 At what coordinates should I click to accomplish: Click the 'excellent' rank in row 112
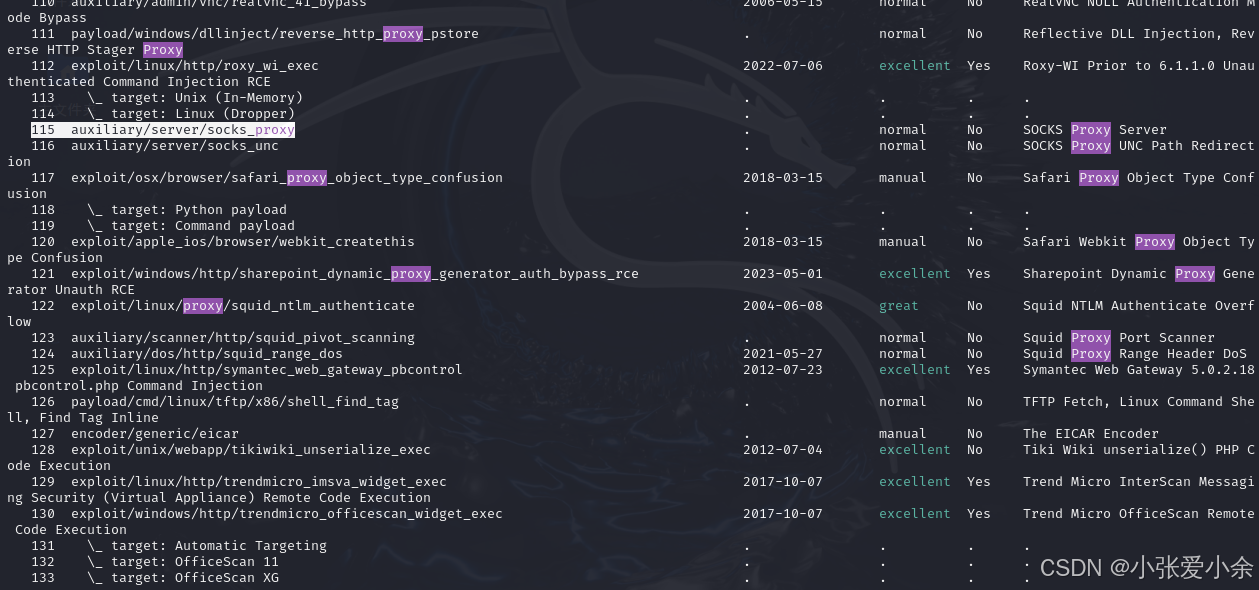click(915, 66)
